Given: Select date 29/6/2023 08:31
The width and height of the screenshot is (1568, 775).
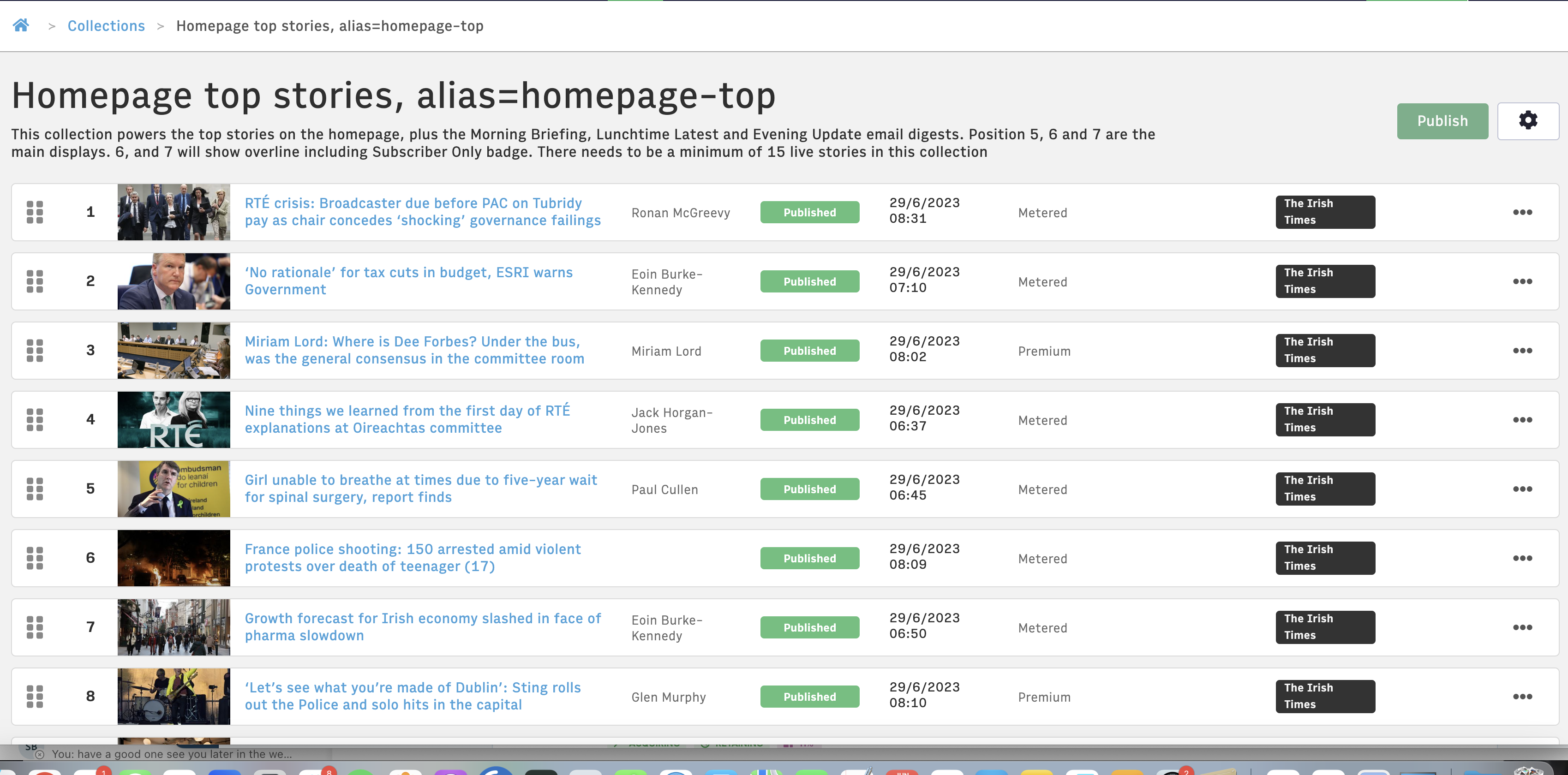Looking at the screenshot, I should (924, 210).
